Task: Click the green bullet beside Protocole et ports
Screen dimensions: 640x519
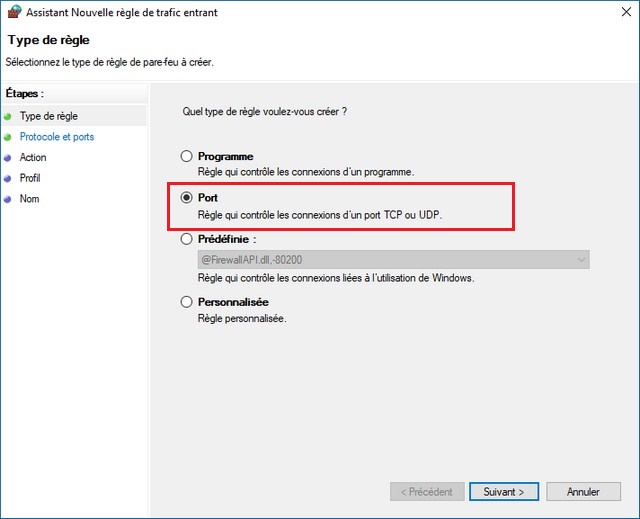Action: tap(8, 137)
